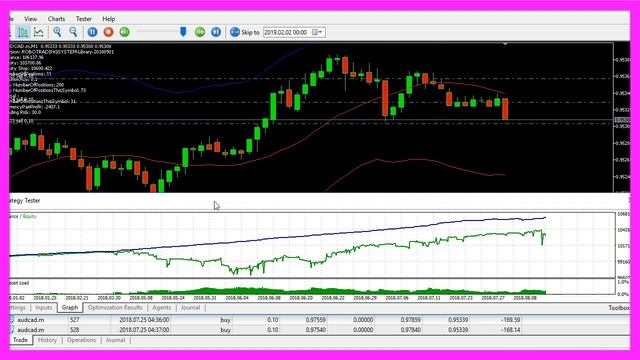Click open time 2018.07.25 04:37:00

[144, 330]
